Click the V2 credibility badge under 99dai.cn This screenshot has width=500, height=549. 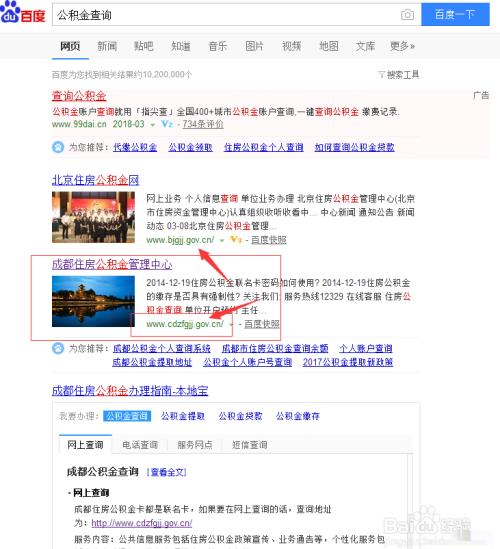tap(167, 124)
